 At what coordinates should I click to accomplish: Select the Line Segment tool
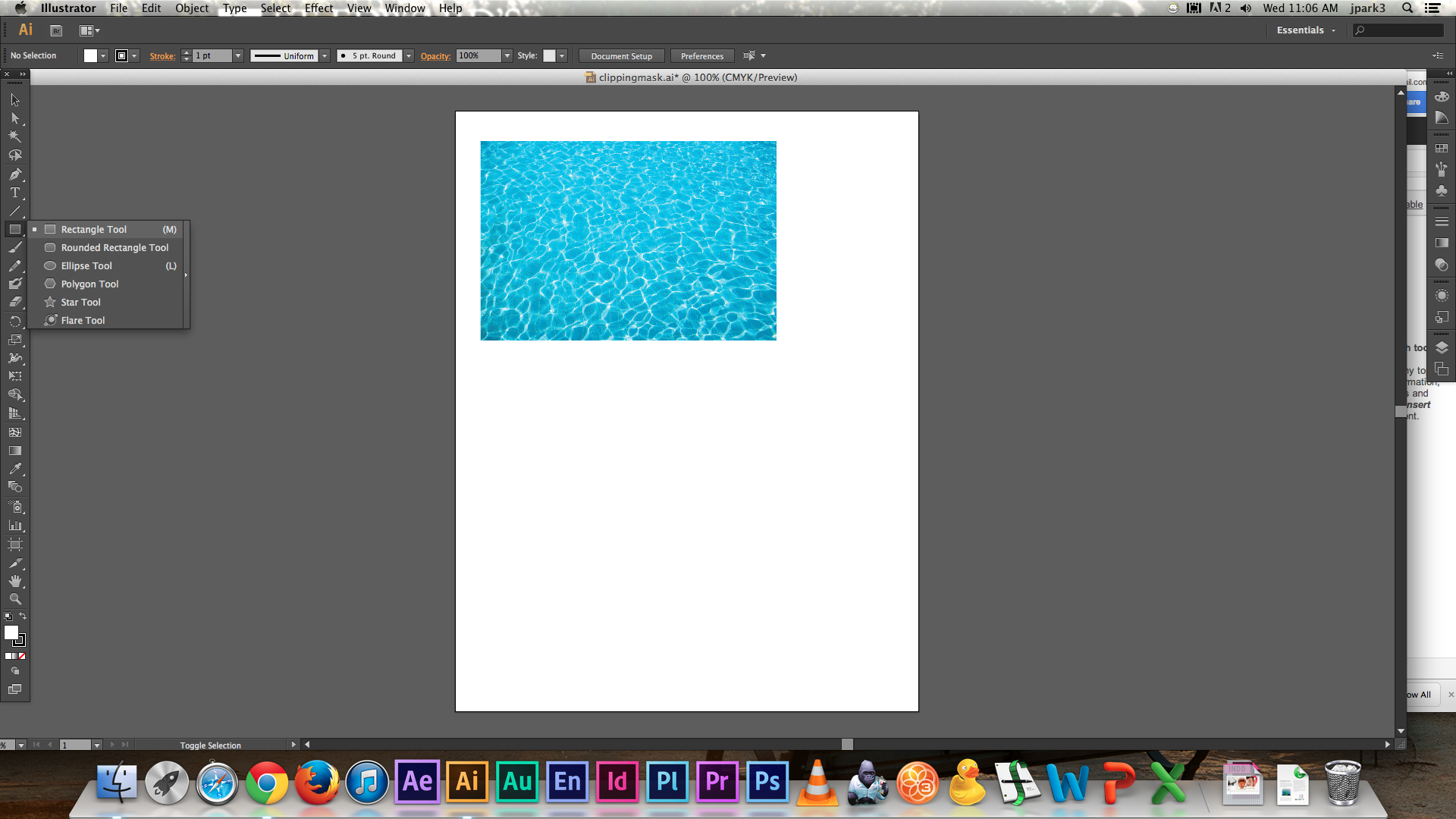point(14,211)
